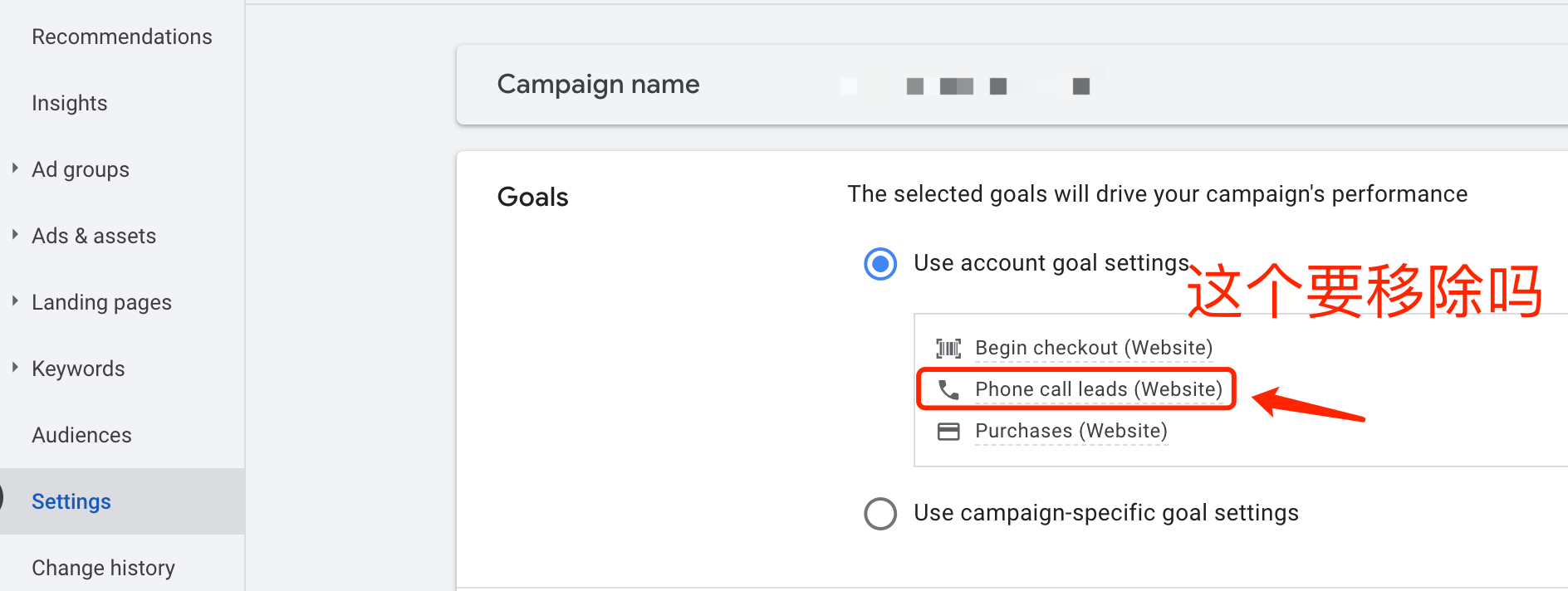Screen dimensions: 1568x591
Task: Expand the Ads & assets section
Action: [14, 235]
